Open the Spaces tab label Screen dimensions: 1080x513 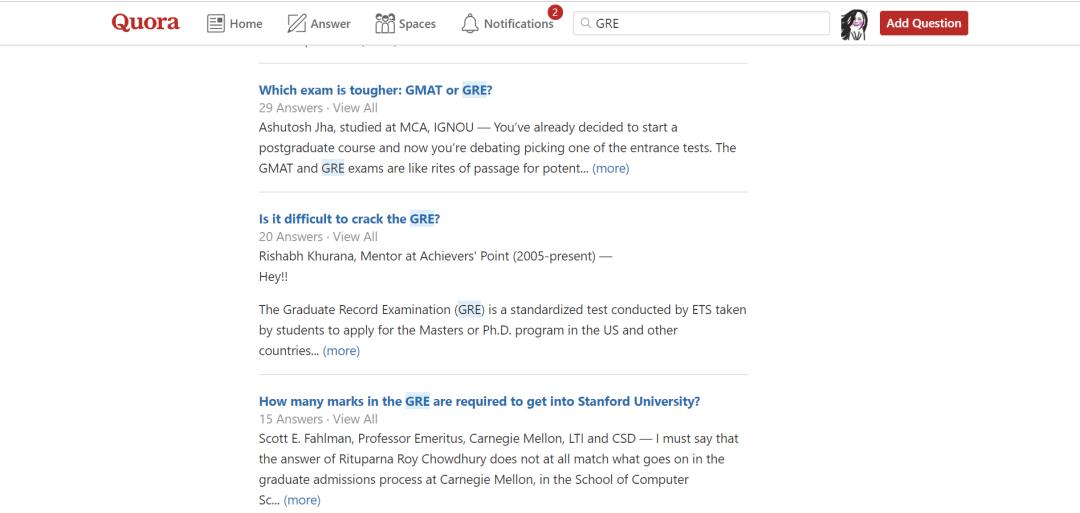pyautogui.click(x=417, y=24)
